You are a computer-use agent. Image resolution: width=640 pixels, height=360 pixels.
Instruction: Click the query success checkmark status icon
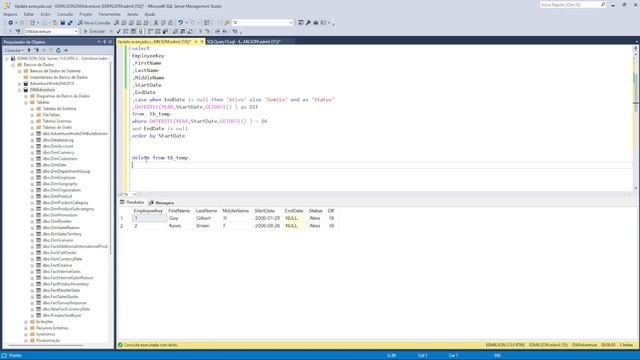120,345
